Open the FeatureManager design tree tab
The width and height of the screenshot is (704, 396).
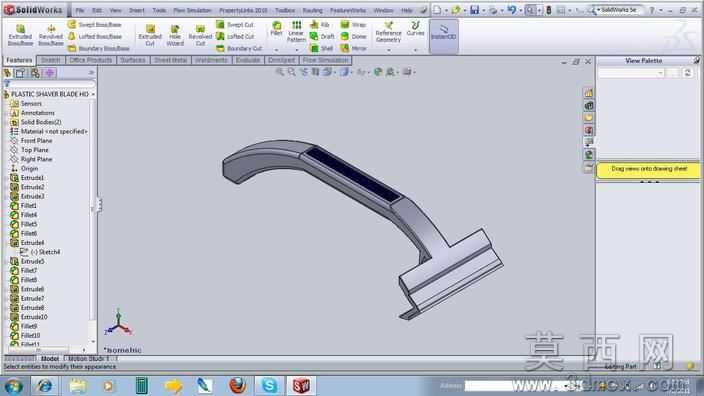[8, 73]
